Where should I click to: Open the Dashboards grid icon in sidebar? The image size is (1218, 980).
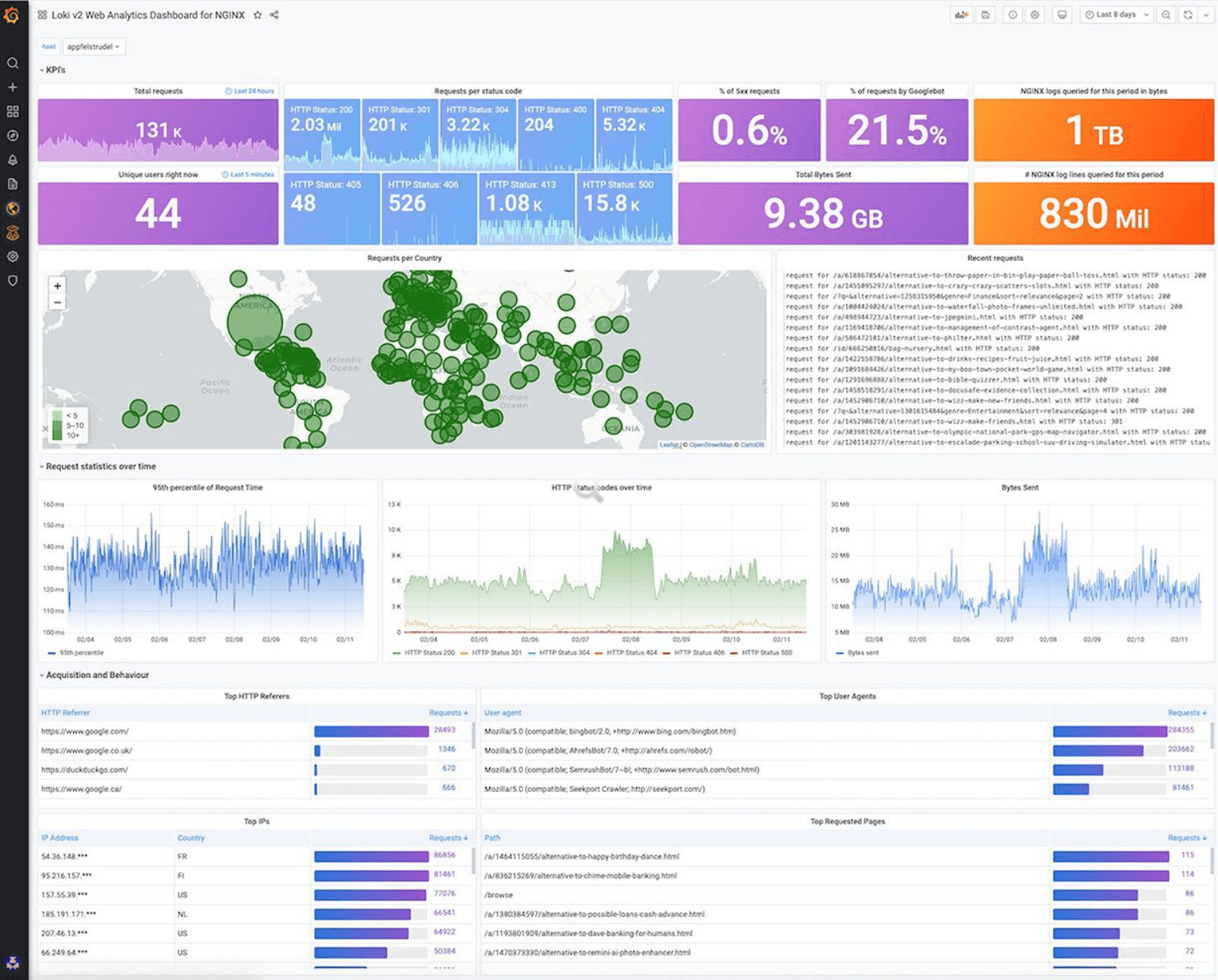13,112
